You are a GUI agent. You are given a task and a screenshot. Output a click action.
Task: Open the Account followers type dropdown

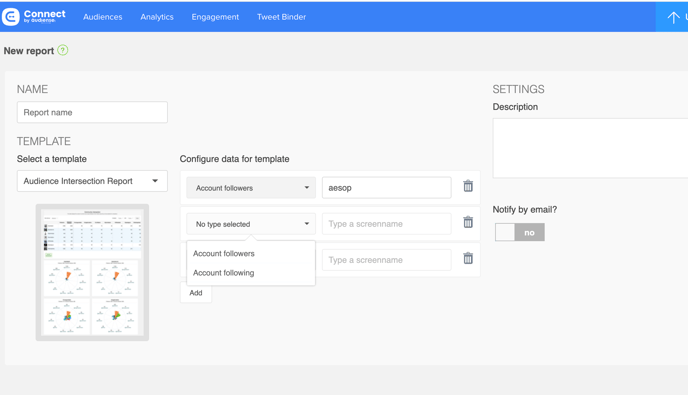click(x=251, y=188)
